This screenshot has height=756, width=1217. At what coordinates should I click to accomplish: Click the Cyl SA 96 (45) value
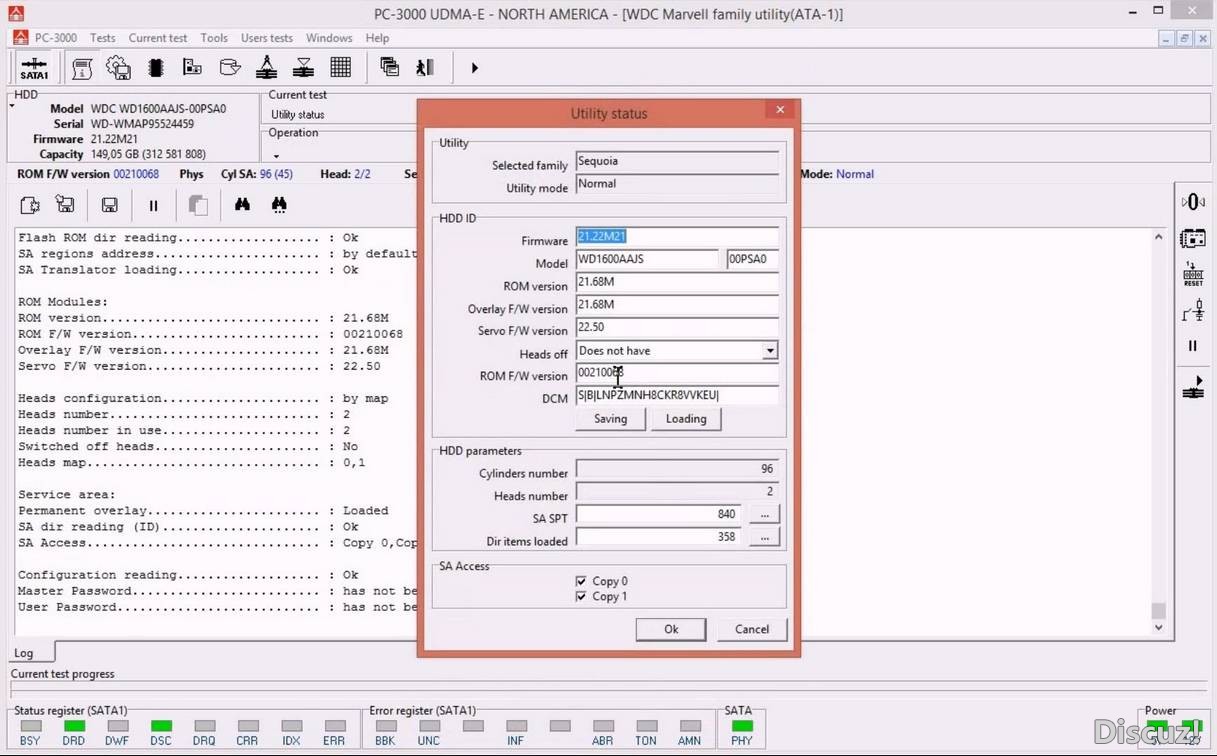tap(274, 174)
